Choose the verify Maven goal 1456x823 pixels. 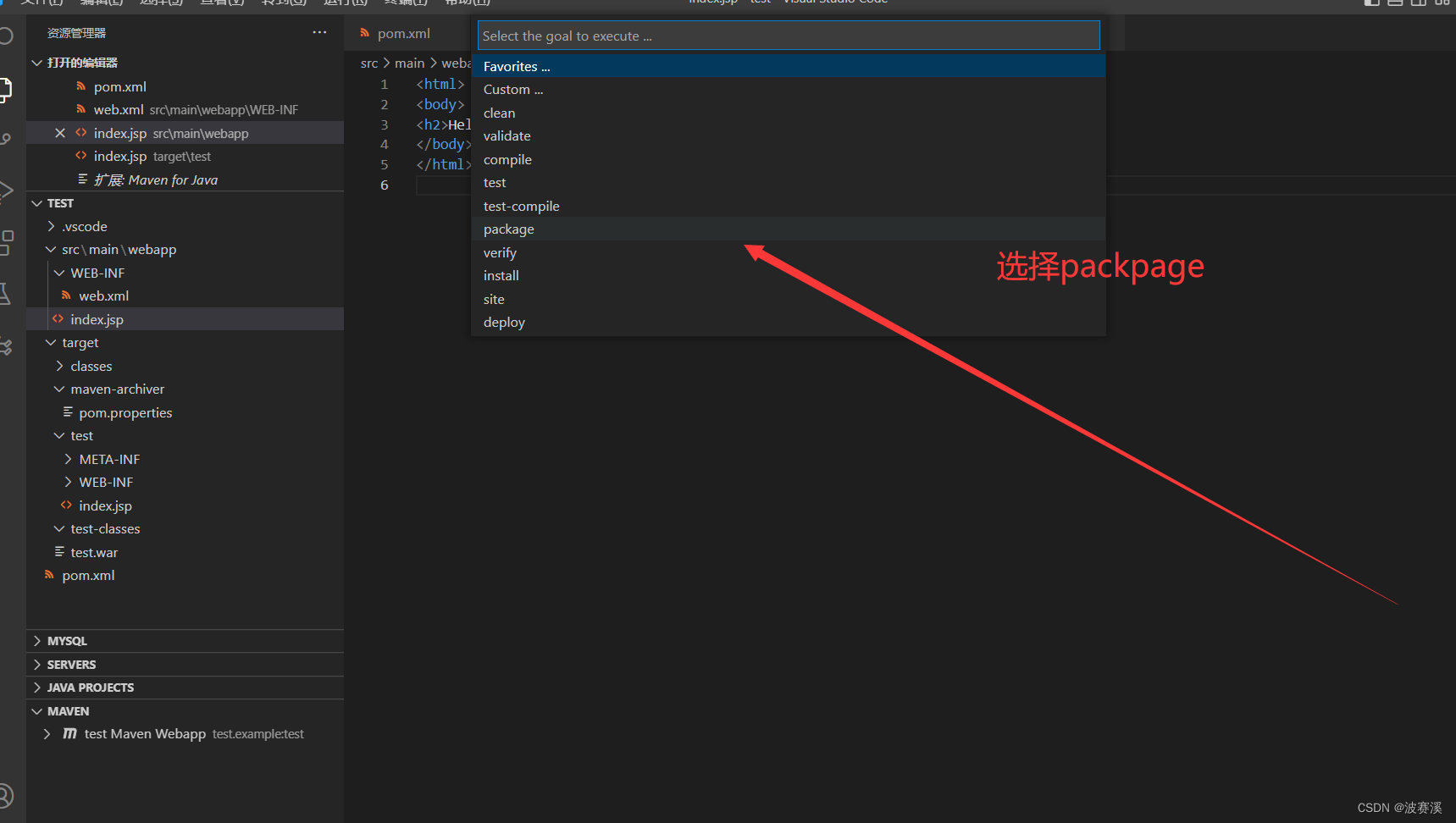[788, 252]
